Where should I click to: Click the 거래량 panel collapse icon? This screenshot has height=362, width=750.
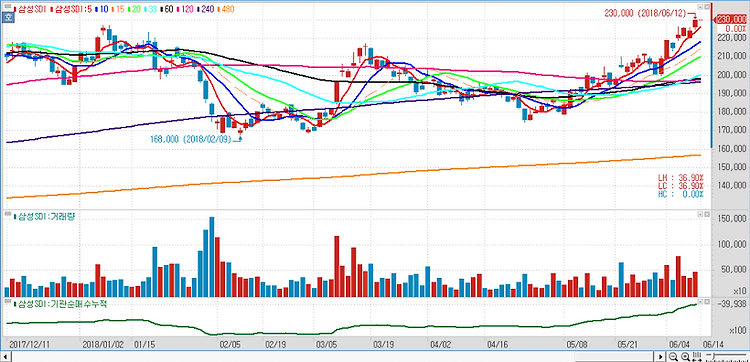[x=700, y=215]
